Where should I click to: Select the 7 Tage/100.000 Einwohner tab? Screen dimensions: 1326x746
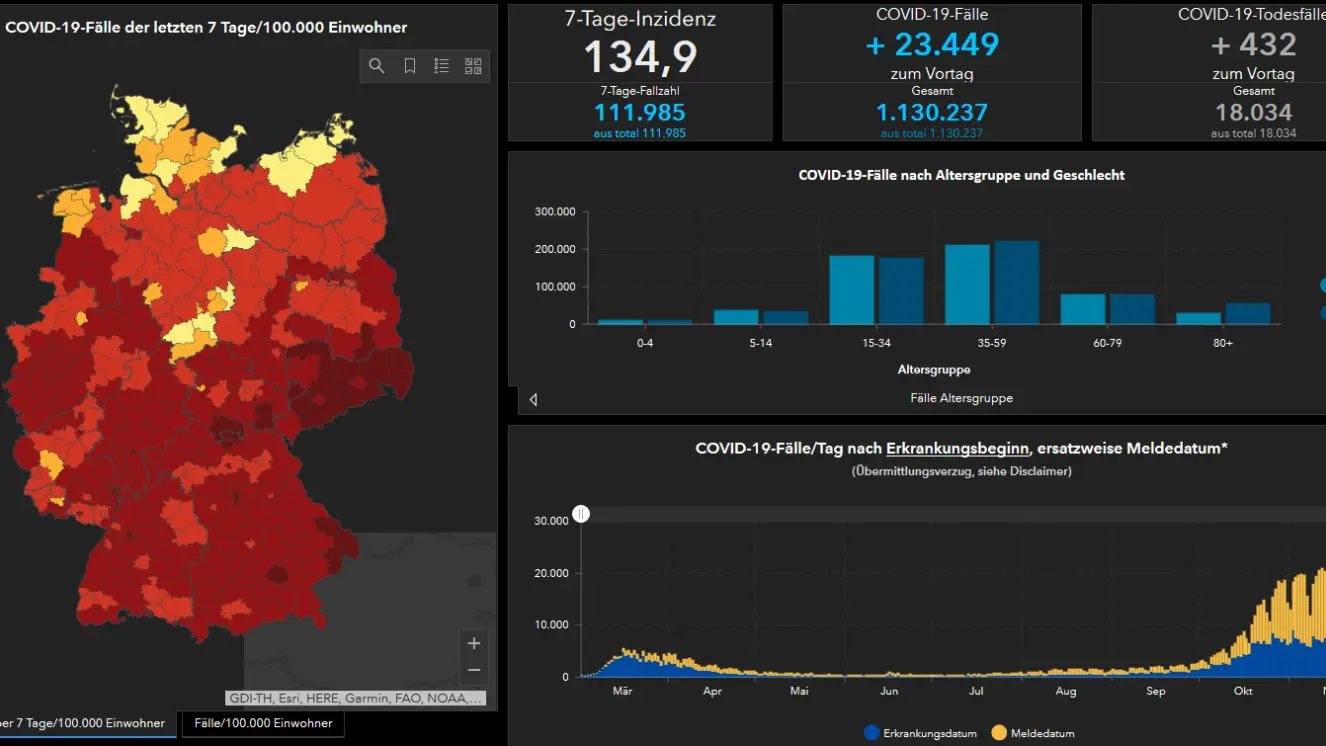point(85,723)
